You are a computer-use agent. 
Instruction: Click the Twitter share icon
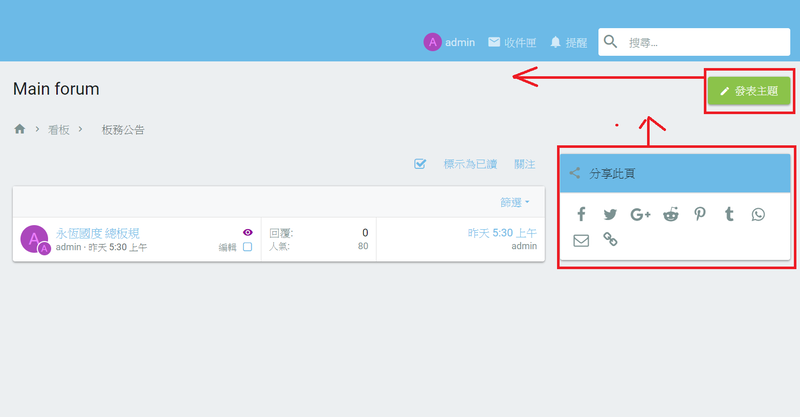click(x=610, y=214)
